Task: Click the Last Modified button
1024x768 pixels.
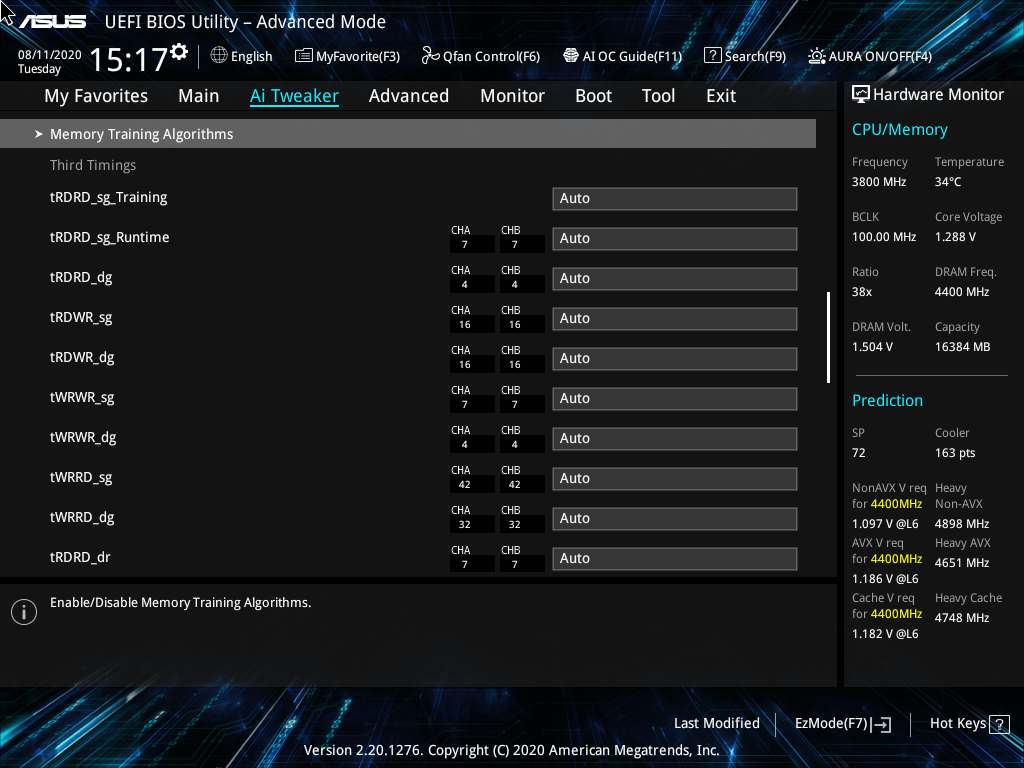Action: click(x=716, y=723)
